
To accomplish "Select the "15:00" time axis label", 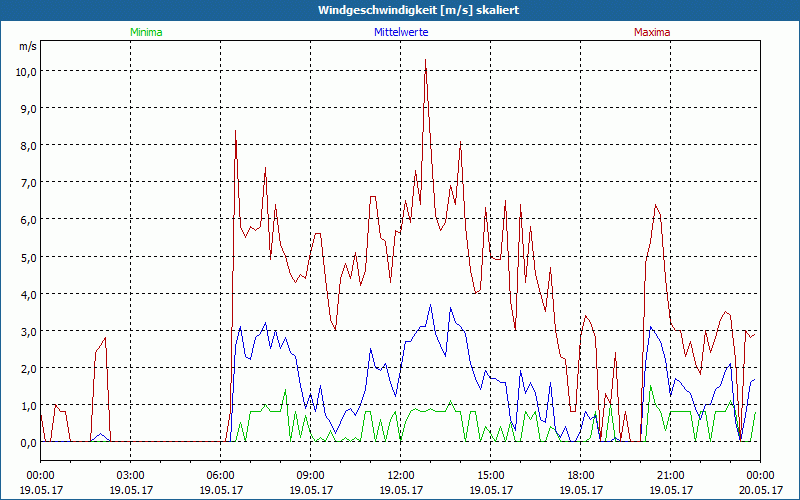I will click(x=490, y=475).
